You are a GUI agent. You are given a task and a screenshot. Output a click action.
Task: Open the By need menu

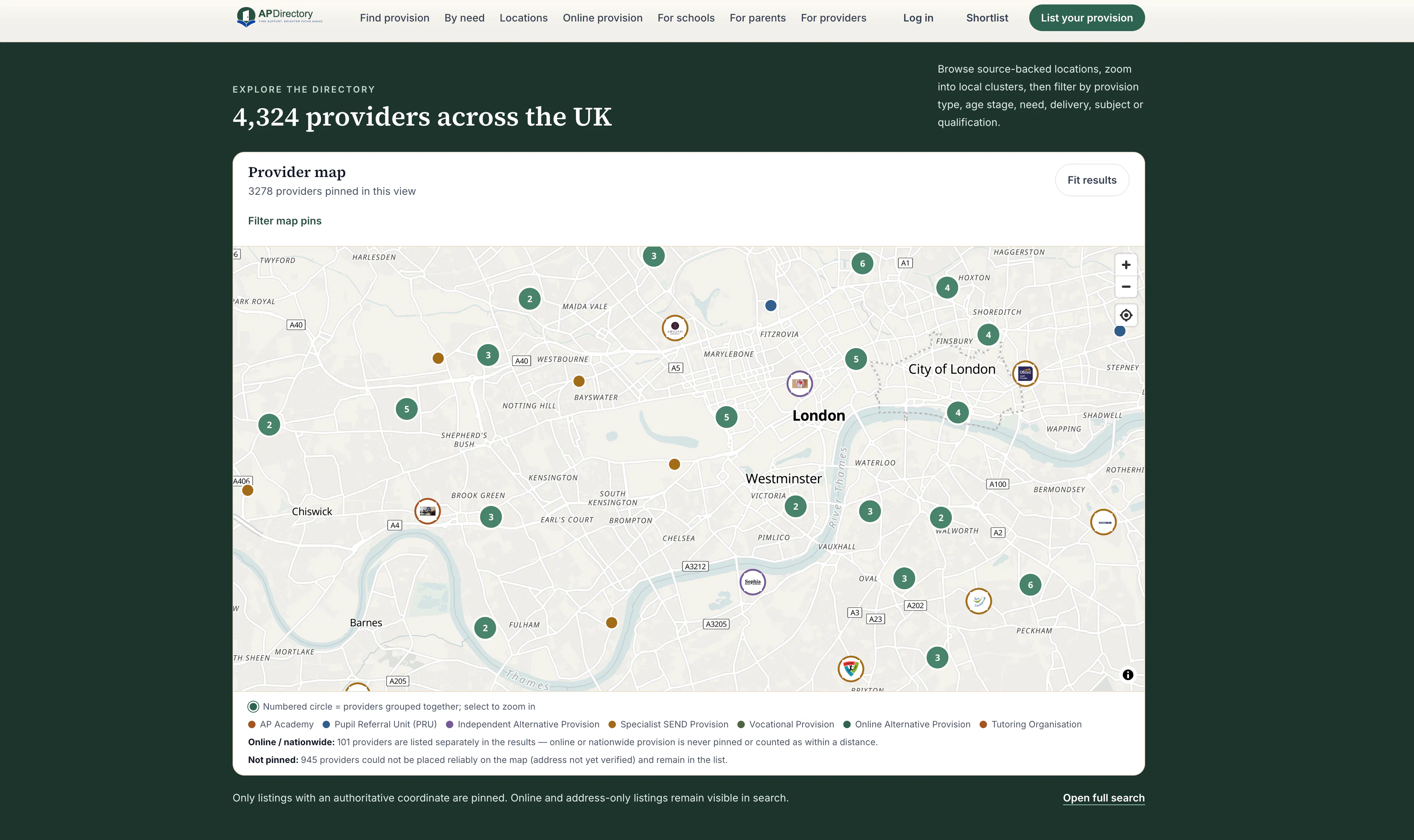tap(464, 17)
